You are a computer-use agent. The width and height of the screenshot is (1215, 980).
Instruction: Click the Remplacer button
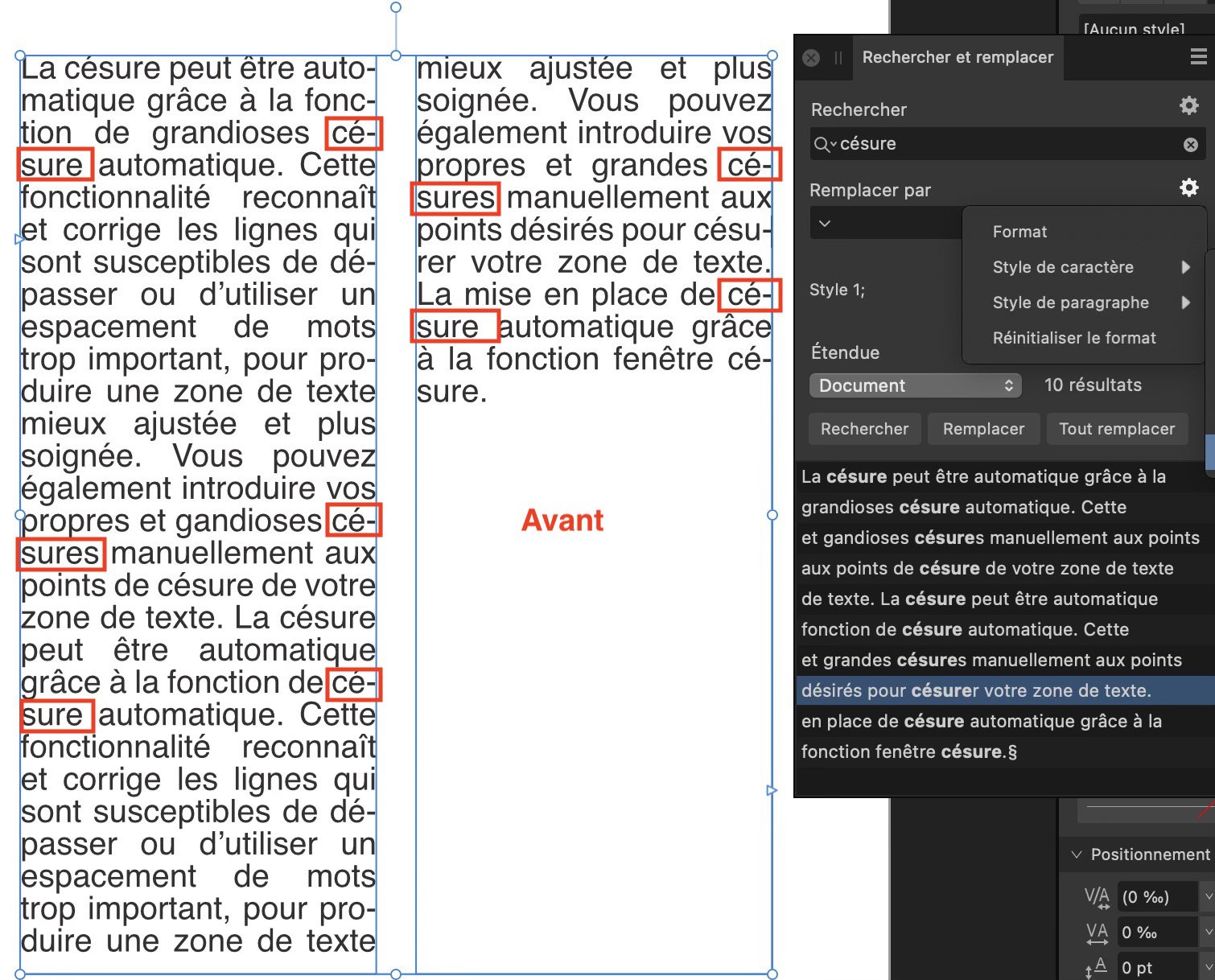pos(983,429)
